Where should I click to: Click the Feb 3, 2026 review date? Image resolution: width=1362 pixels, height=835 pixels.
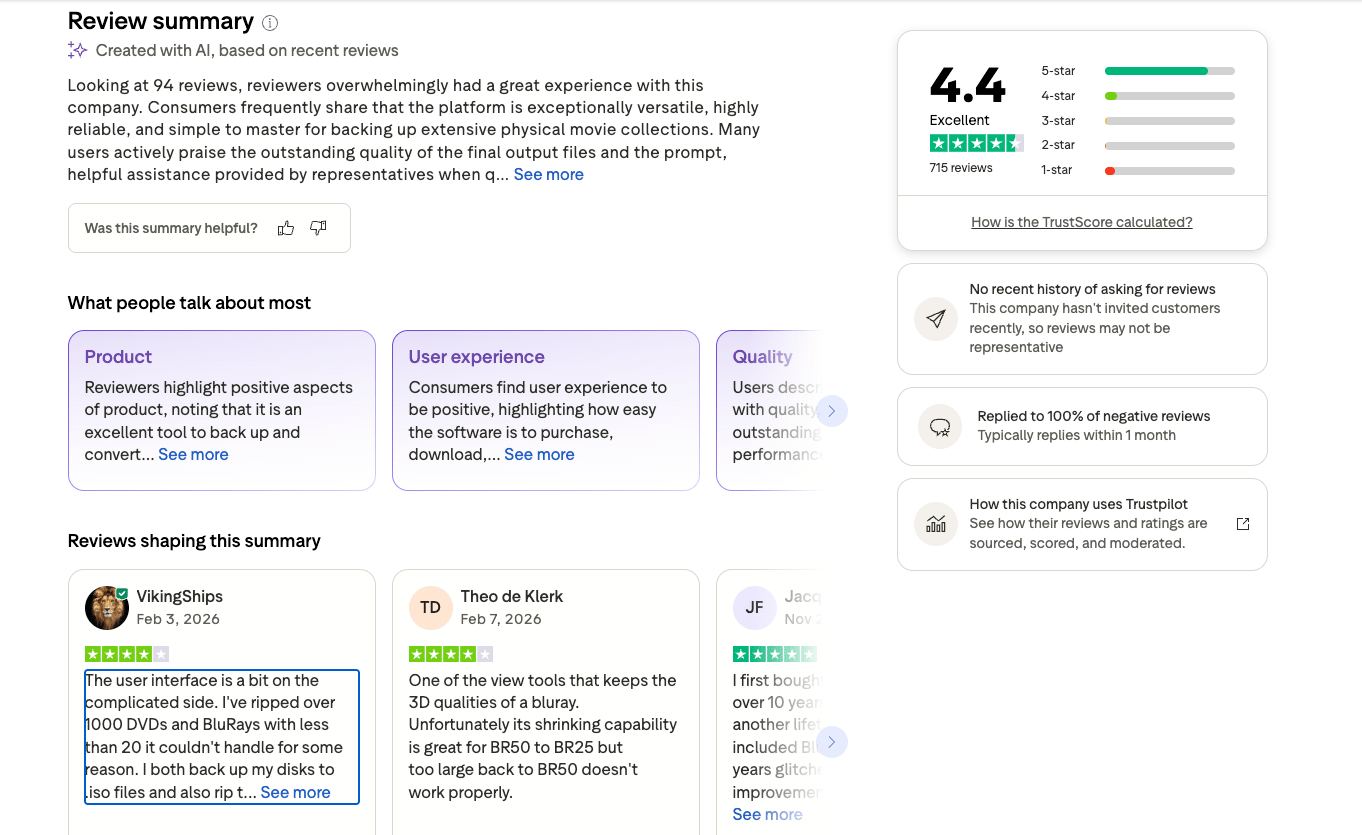178,619
